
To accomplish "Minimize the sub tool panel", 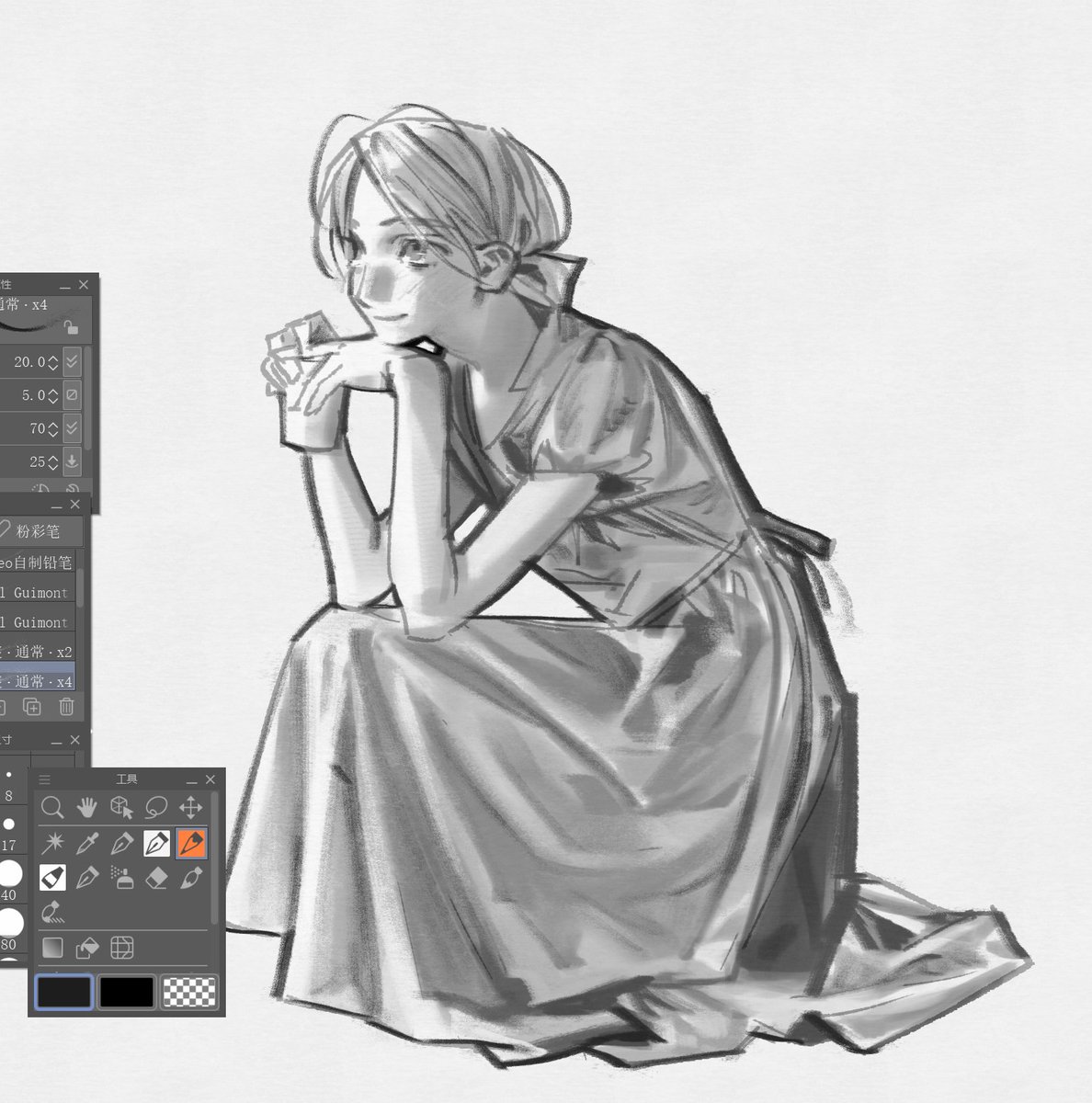I will tap(56, 506).
